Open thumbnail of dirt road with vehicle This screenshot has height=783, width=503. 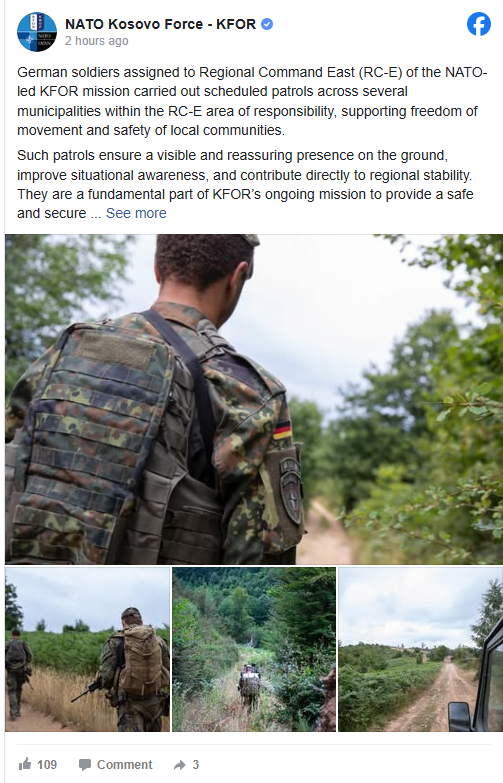click(x=421, y=649)
